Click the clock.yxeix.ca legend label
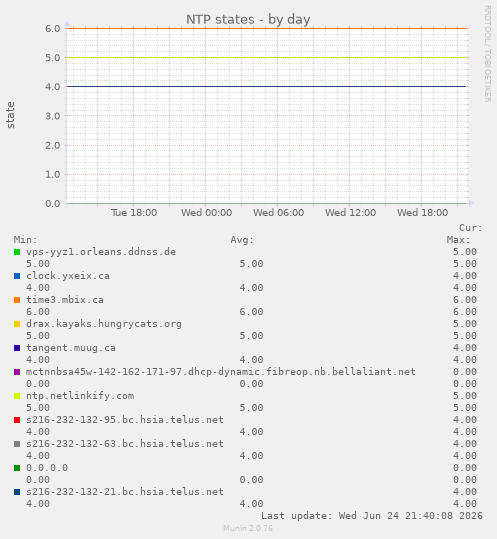 point(68,276)
